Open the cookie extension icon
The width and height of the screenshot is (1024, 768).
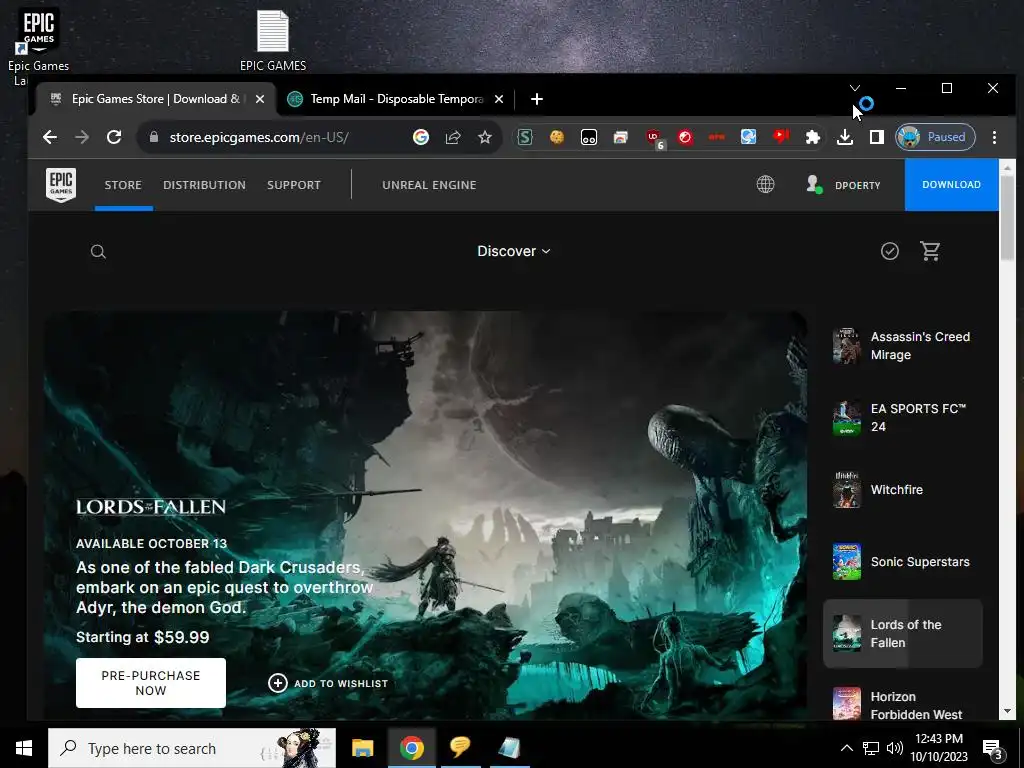tap(556, 137)
